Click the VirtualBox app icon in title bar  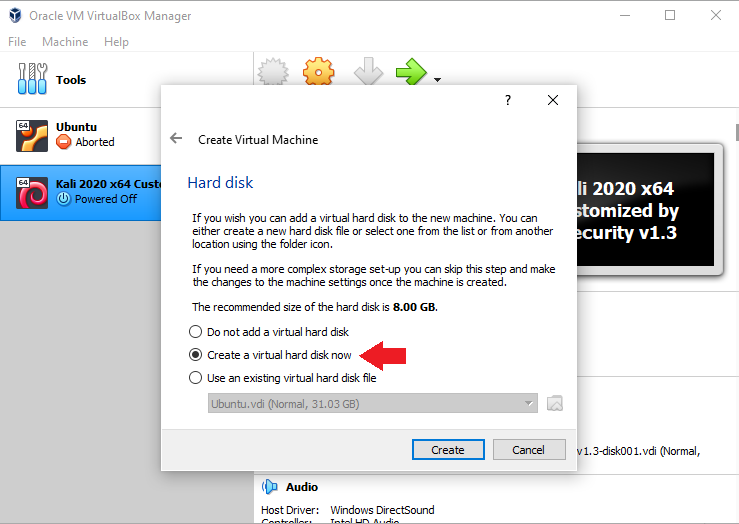(x=16, y=16)
